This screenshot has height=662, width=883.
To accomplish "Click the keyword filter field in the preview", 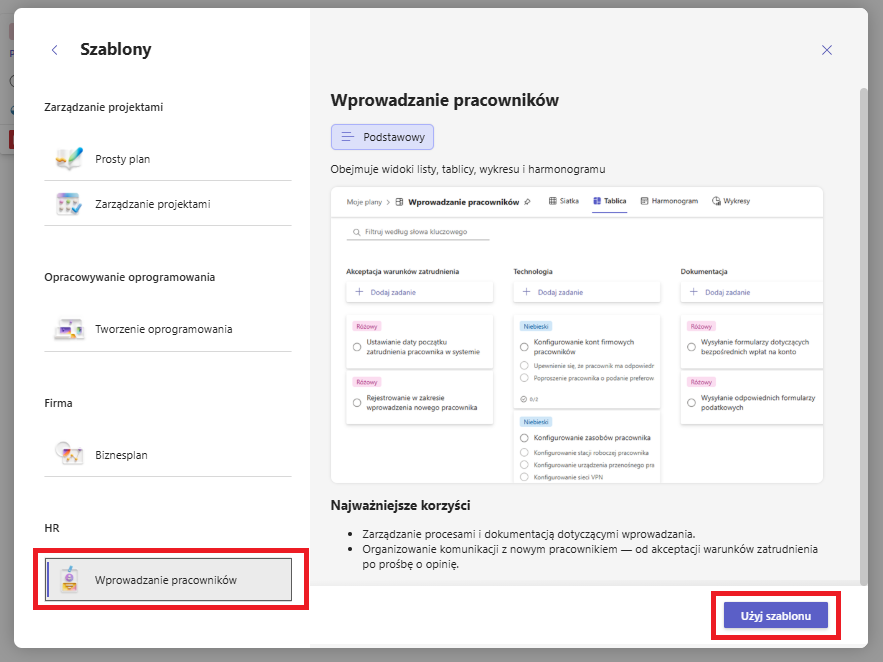I will pos(418,232).
